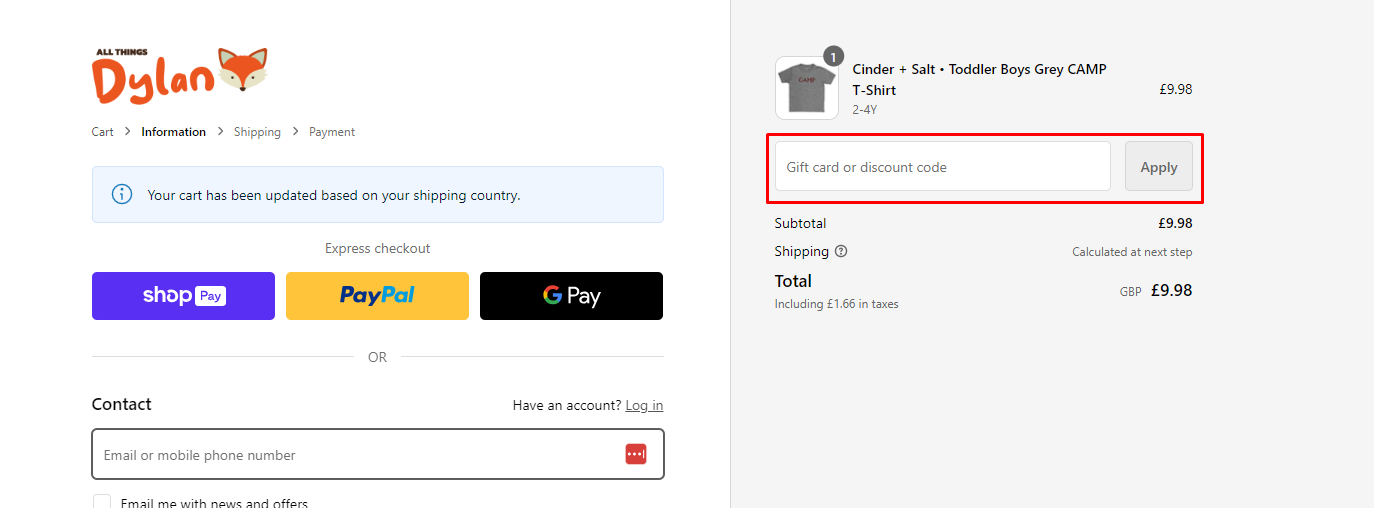Image resolution: width=1374 pixels, height=508 pixels.
Task: Click the red password manager icon in email field
Action: click(x=636, y=454)
